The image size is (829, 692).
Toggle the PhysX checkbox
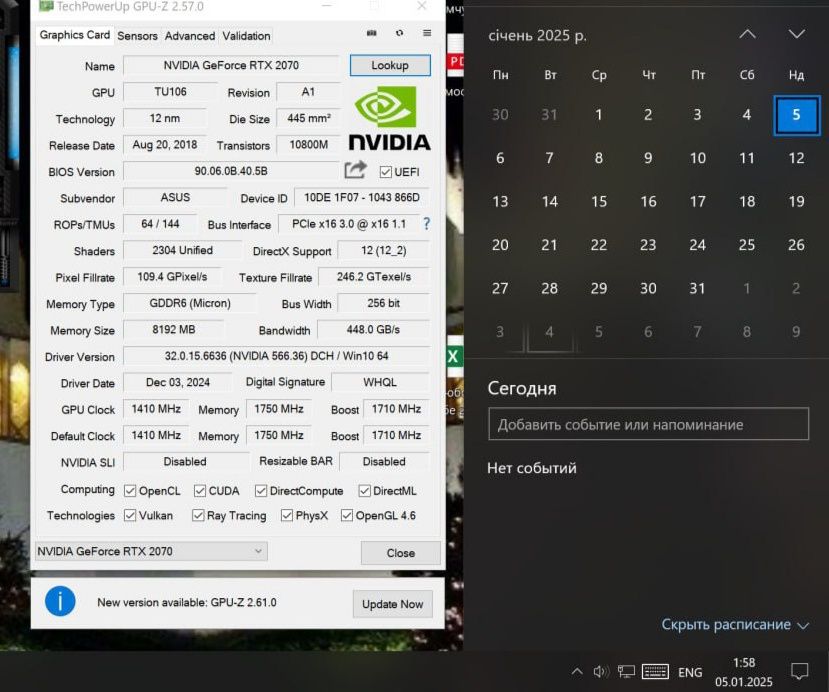287,515
